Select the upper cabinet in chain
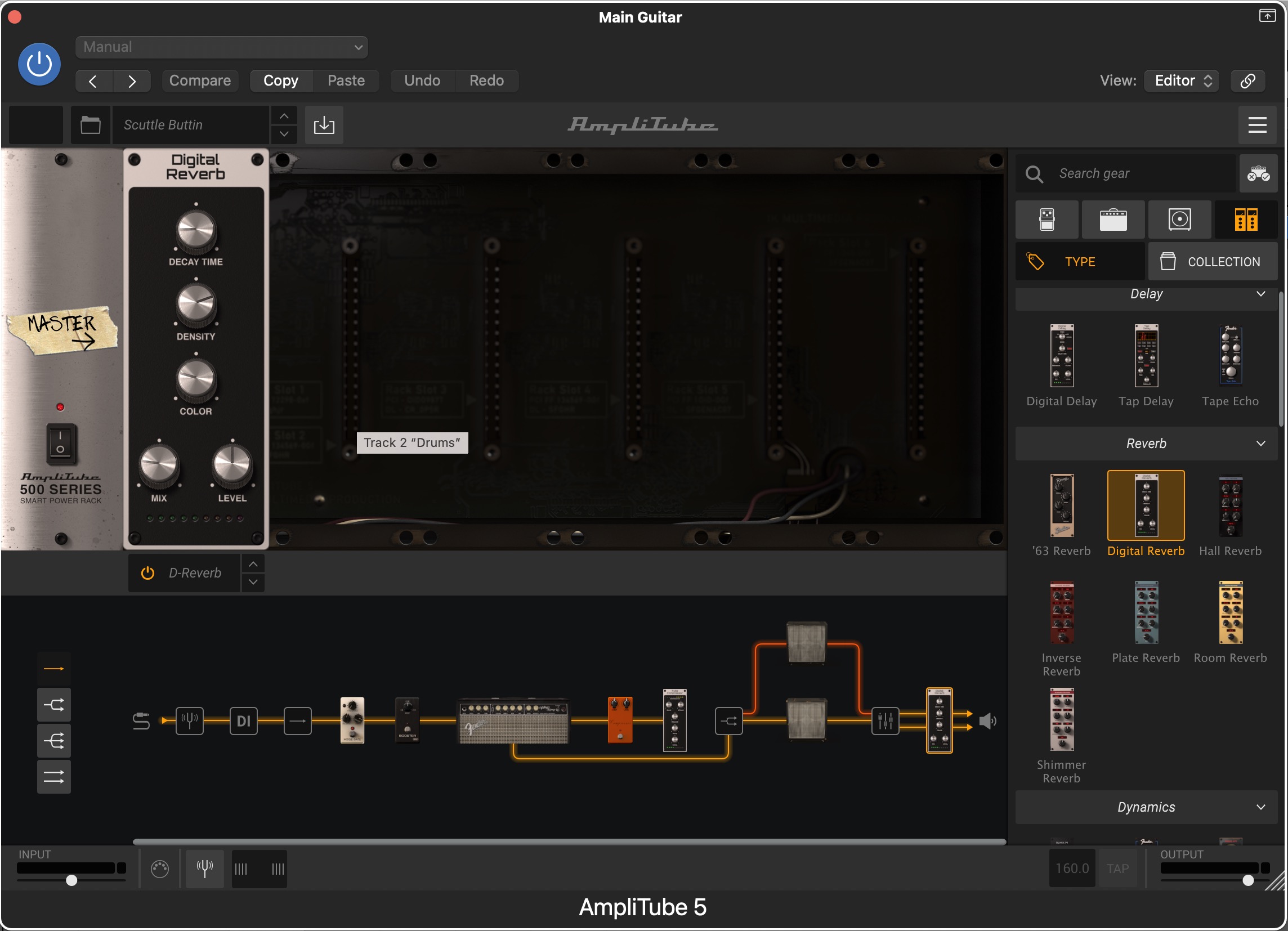This screenshot has width=1288, height=931. pyautogui.click(x=807, y=643)
